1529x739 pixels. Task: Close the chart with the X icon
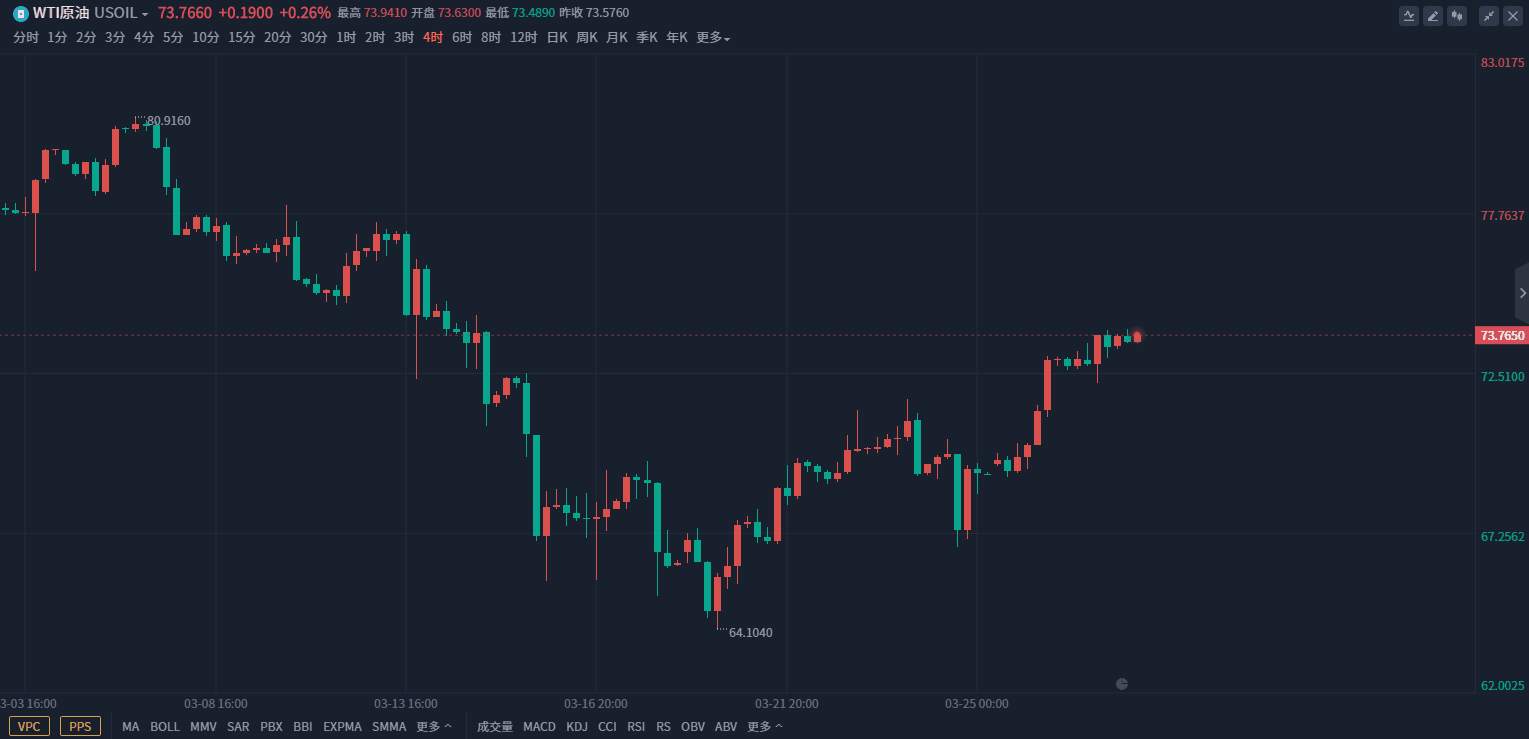coord(1513,15)
